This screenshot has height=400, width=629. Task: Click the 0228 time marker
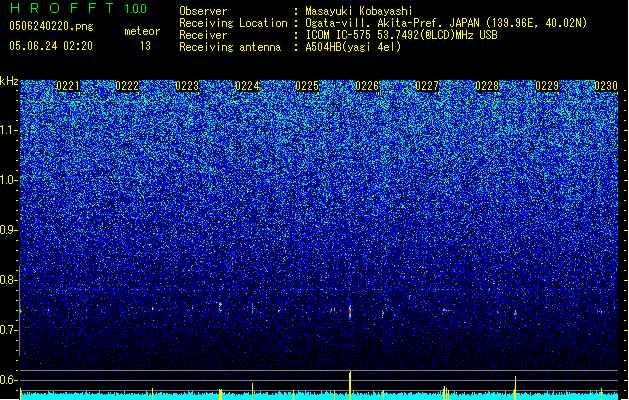(487, 86)
